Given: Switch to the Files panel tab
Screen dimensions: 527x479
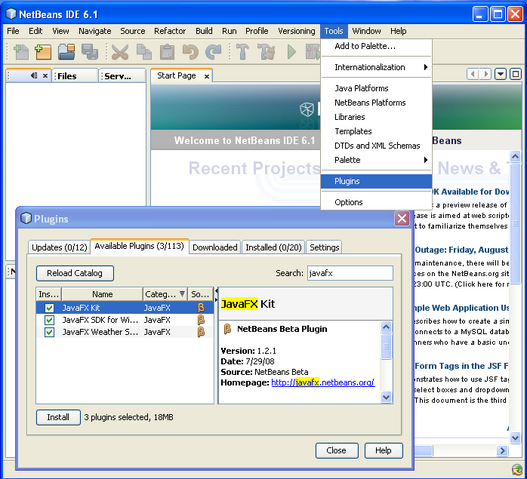Looking at the screenshot, I should 75,76.
